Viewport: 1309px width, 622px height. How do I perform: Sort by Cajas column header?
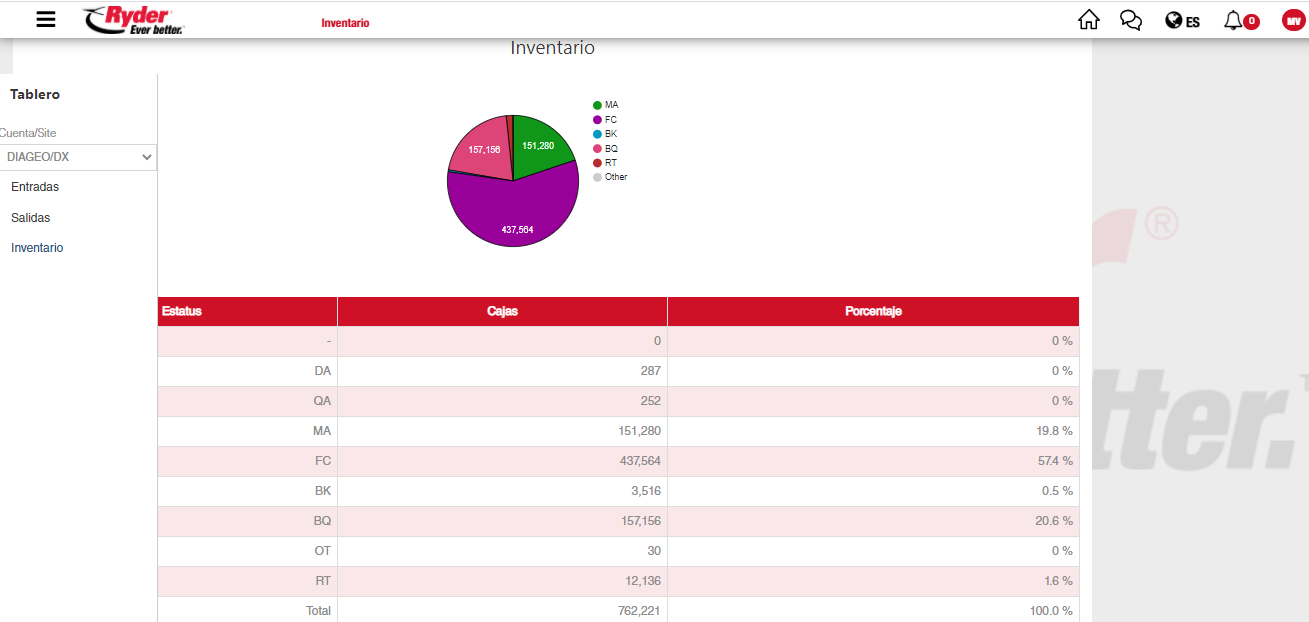click(502, 311)
